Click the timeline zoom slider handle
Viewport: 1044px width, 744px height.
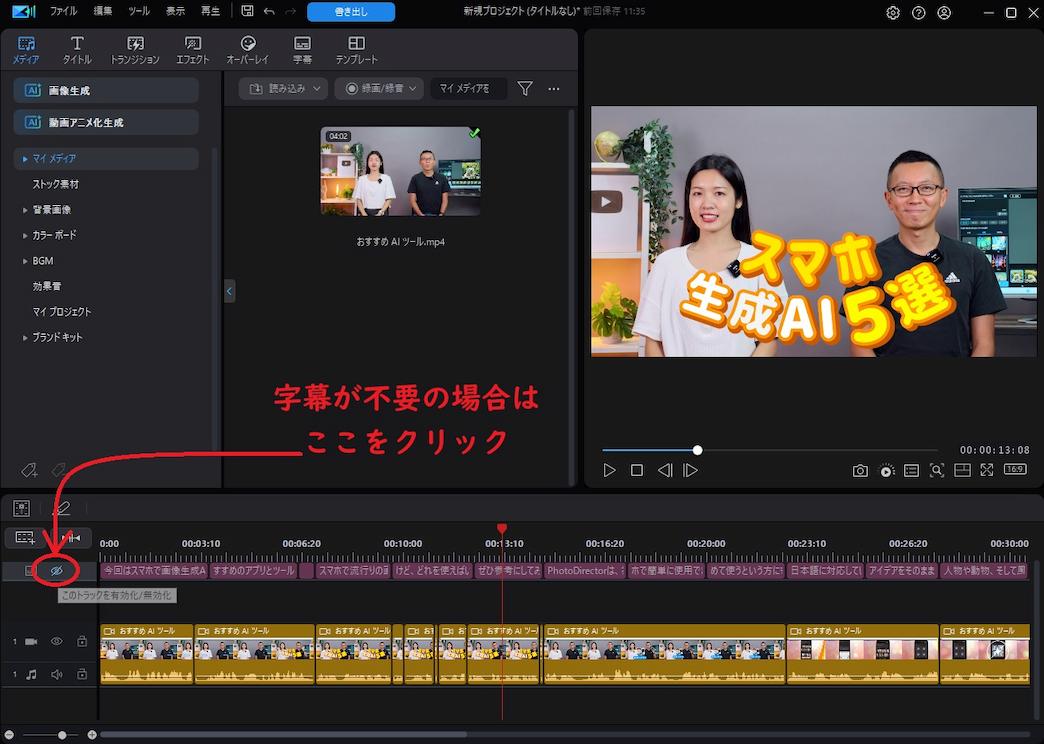(62, 735)
